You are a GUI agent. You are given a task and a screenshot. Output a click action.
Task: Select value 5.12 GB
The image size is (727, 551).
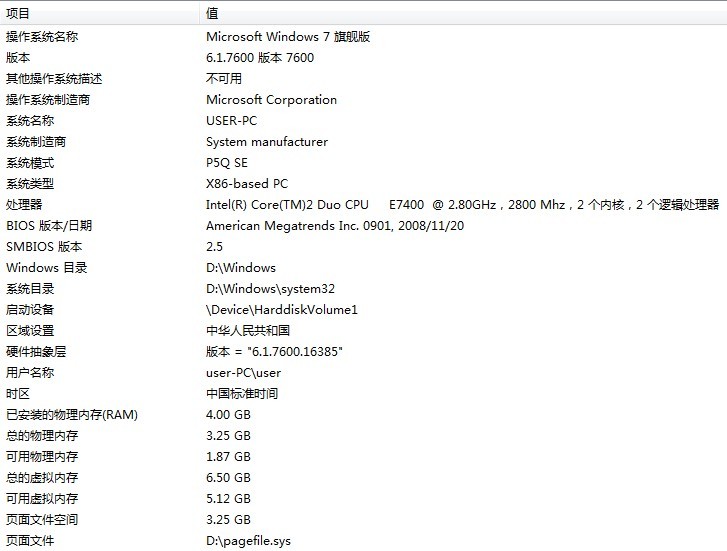pyautogui.click(x=228, y=499)
